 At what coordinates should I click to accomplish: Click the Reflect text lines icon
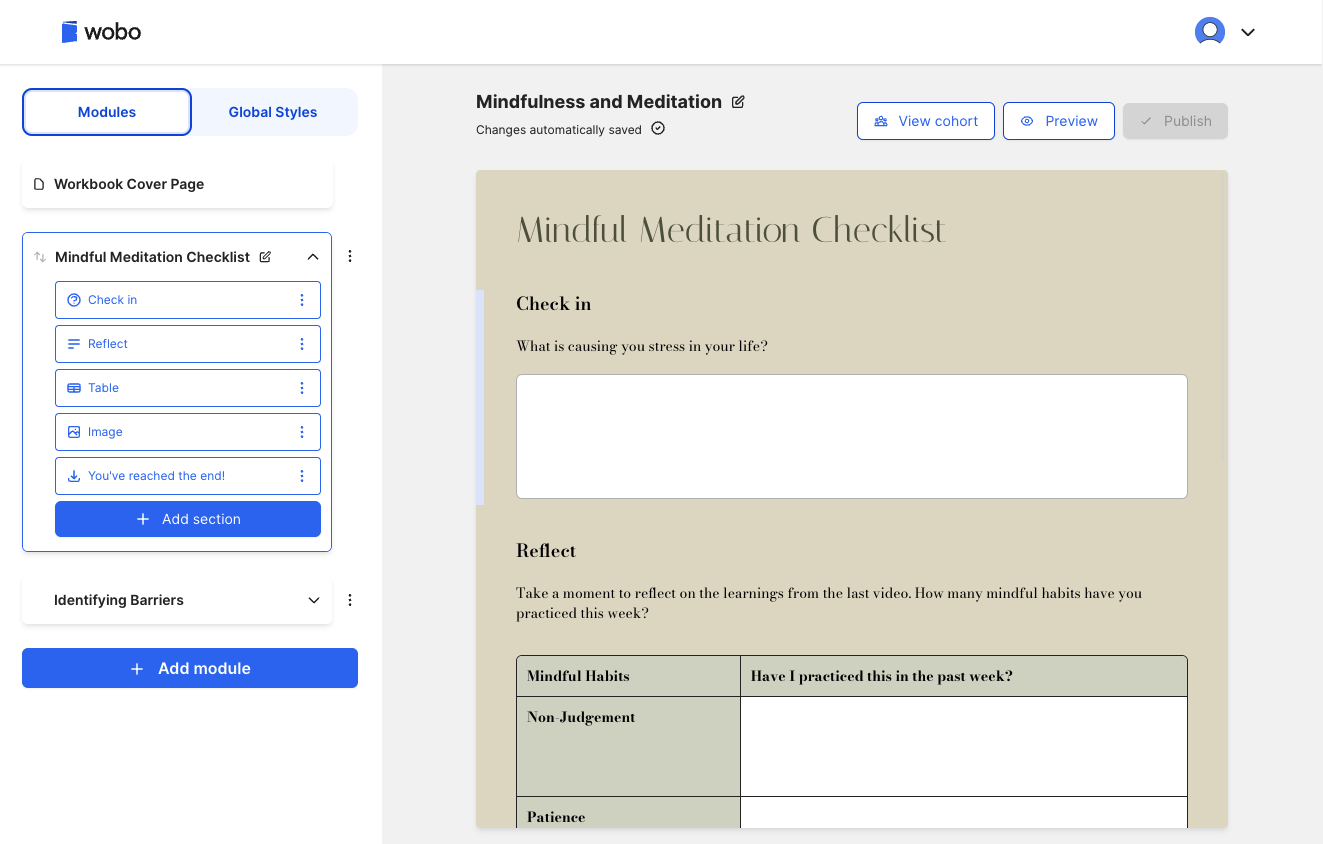point(73,344)
